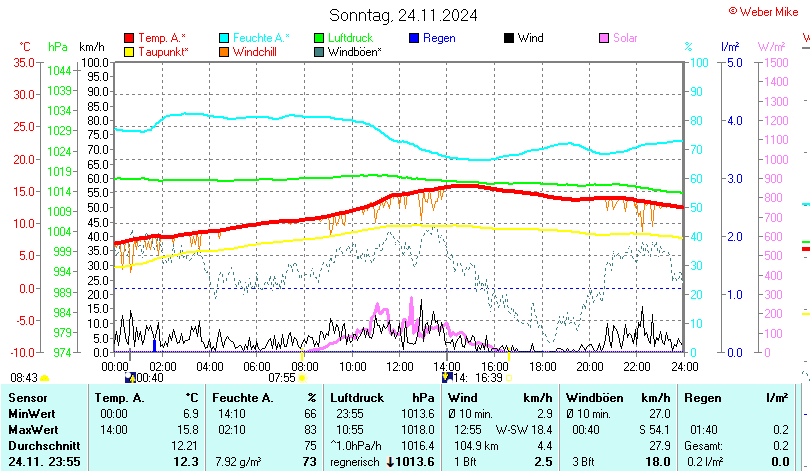Click the Luftdruck legend label

pos(351,38)
